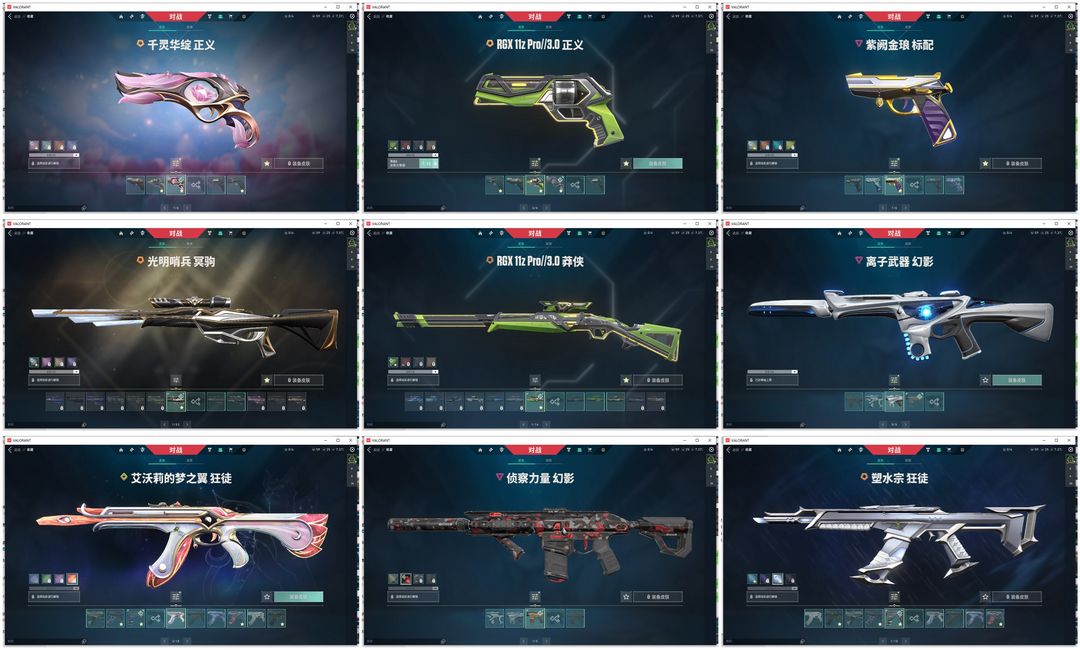The image size is (1080, 650).
Task: Open store cart icon in 离子武器 幻影 window
Action: (948, 233)
